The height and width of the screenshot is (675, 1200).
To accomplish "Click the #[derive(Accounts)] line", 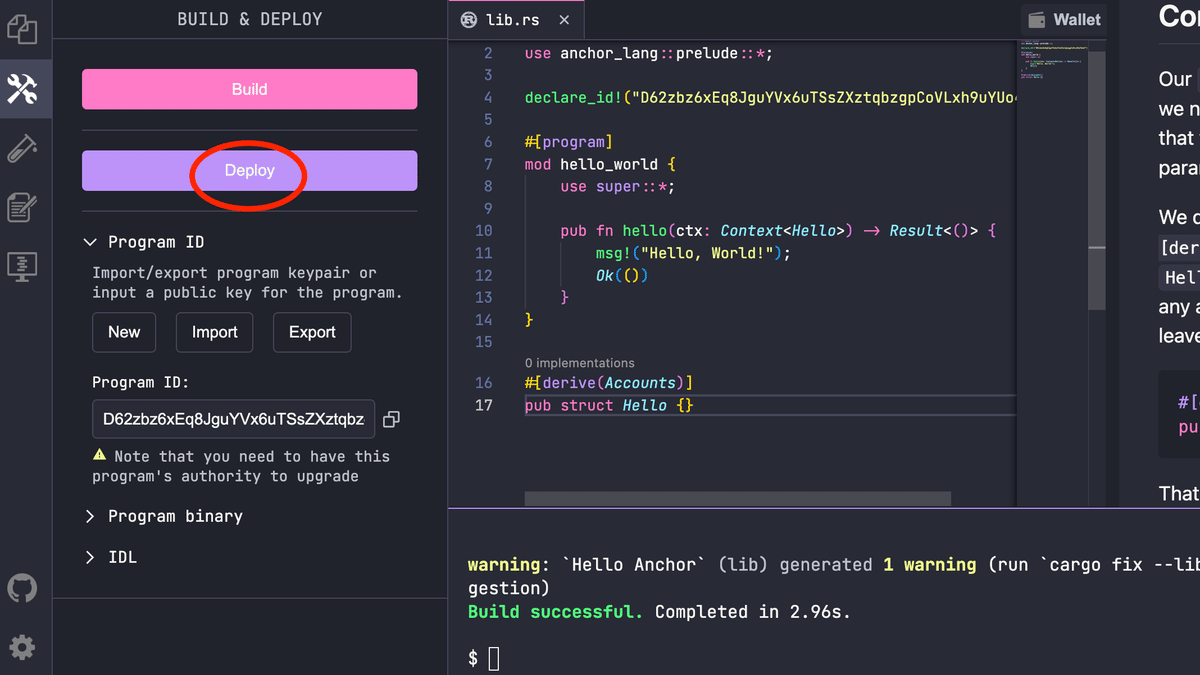I will point(608,383).
